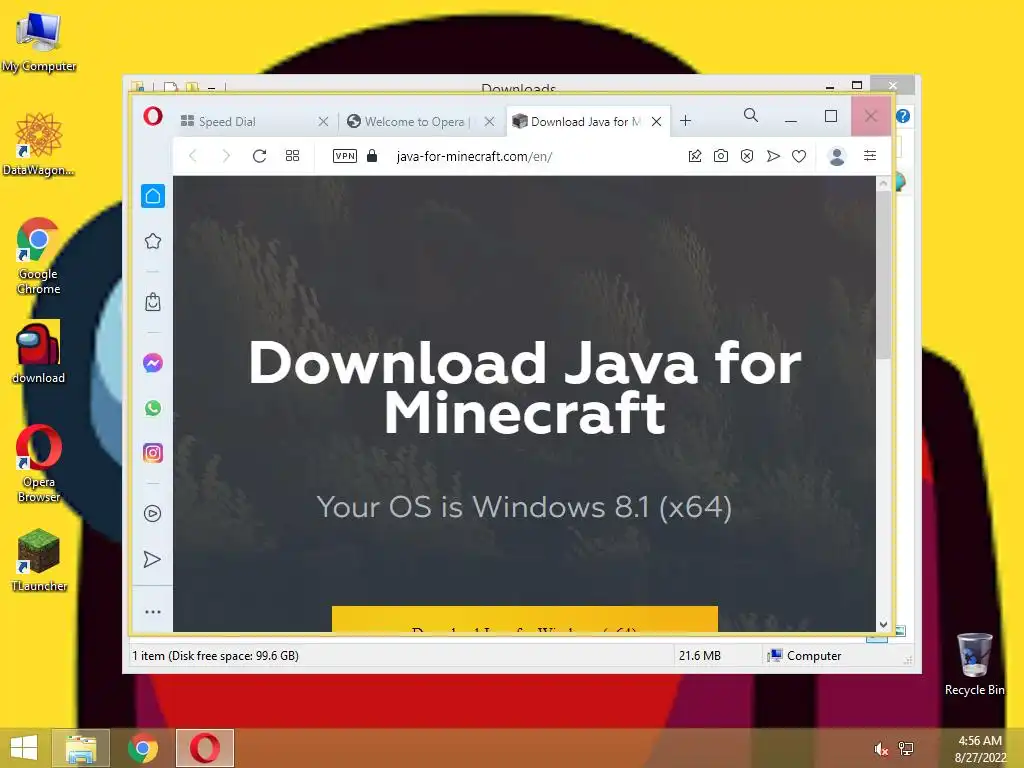
Task: Switch to the Speed Dial tab
Action: [254, 121]
